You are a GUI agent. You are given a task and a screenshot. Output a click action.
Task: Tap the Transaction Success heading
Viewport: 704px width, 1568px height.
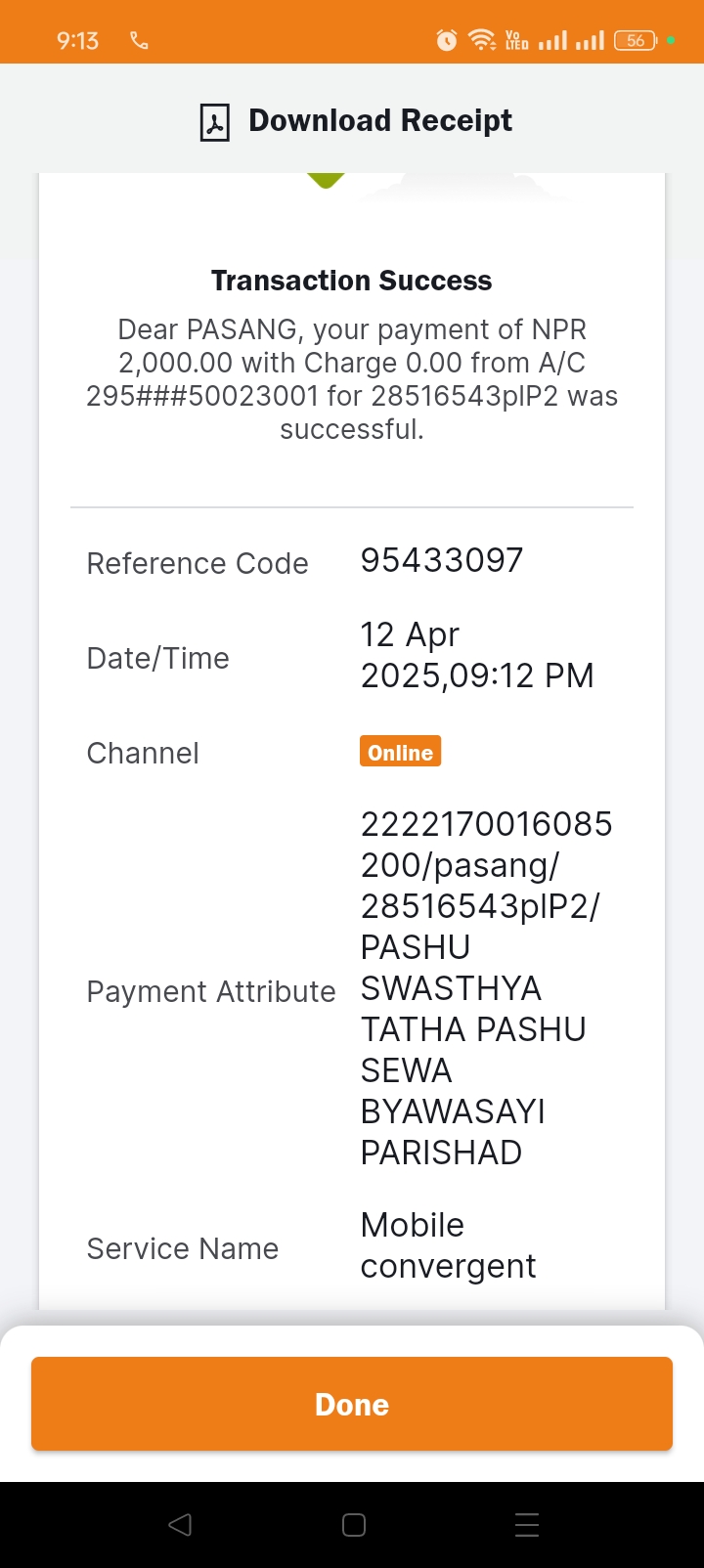352,281
